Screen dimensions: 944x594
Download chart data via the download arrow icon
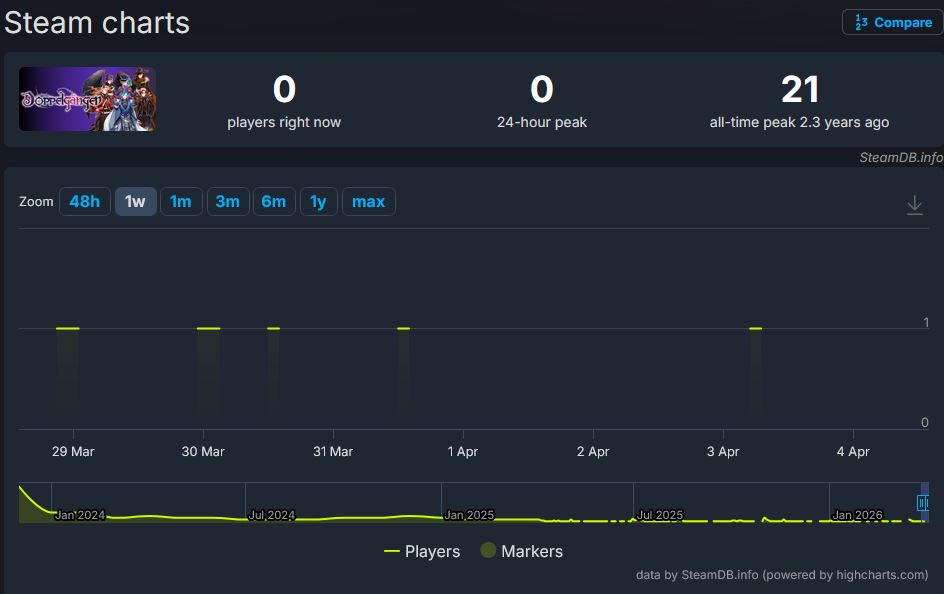pyautogui.click(x=914, y=205)
